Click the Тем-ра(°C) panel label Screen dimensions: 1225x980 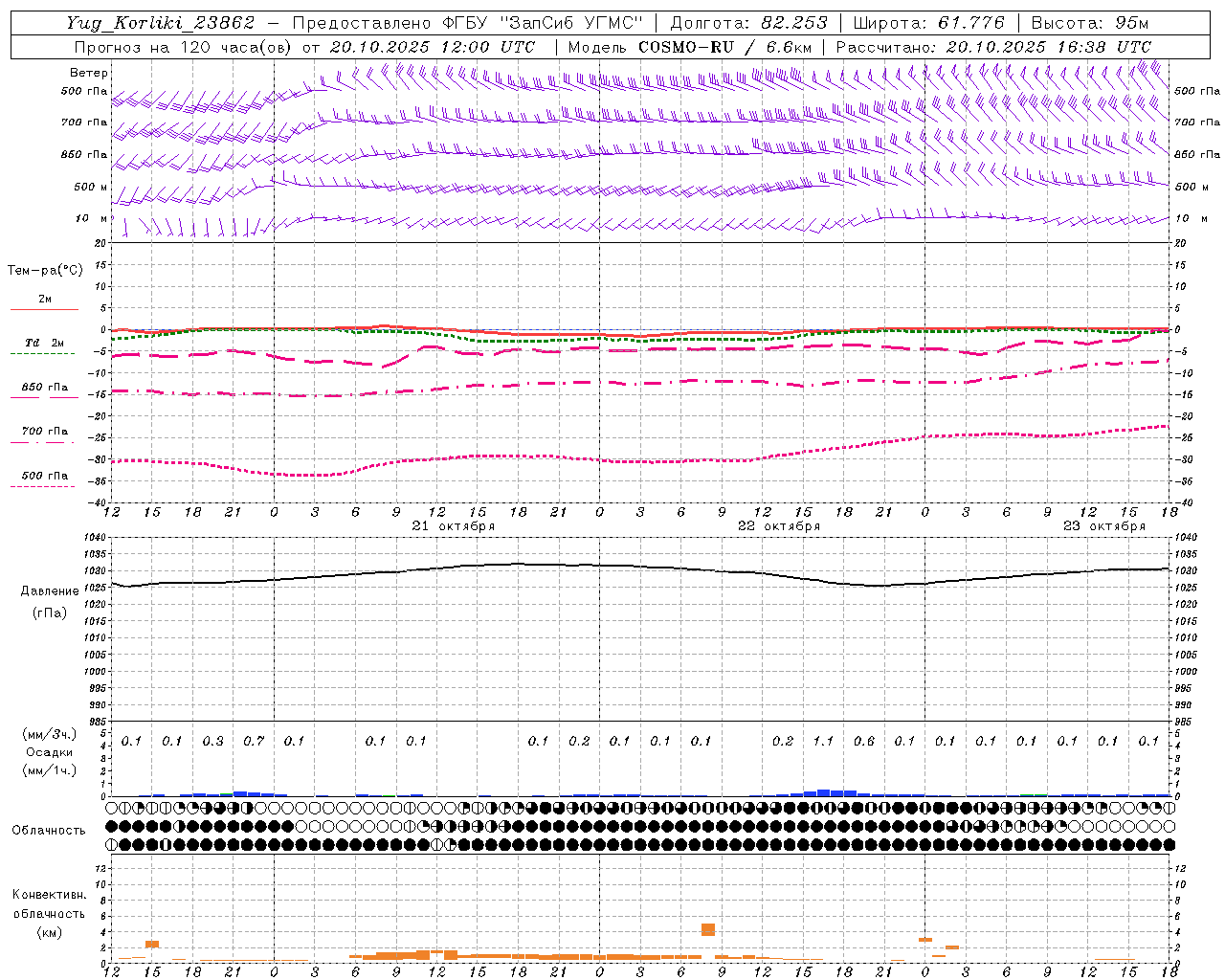click(45, 271)
